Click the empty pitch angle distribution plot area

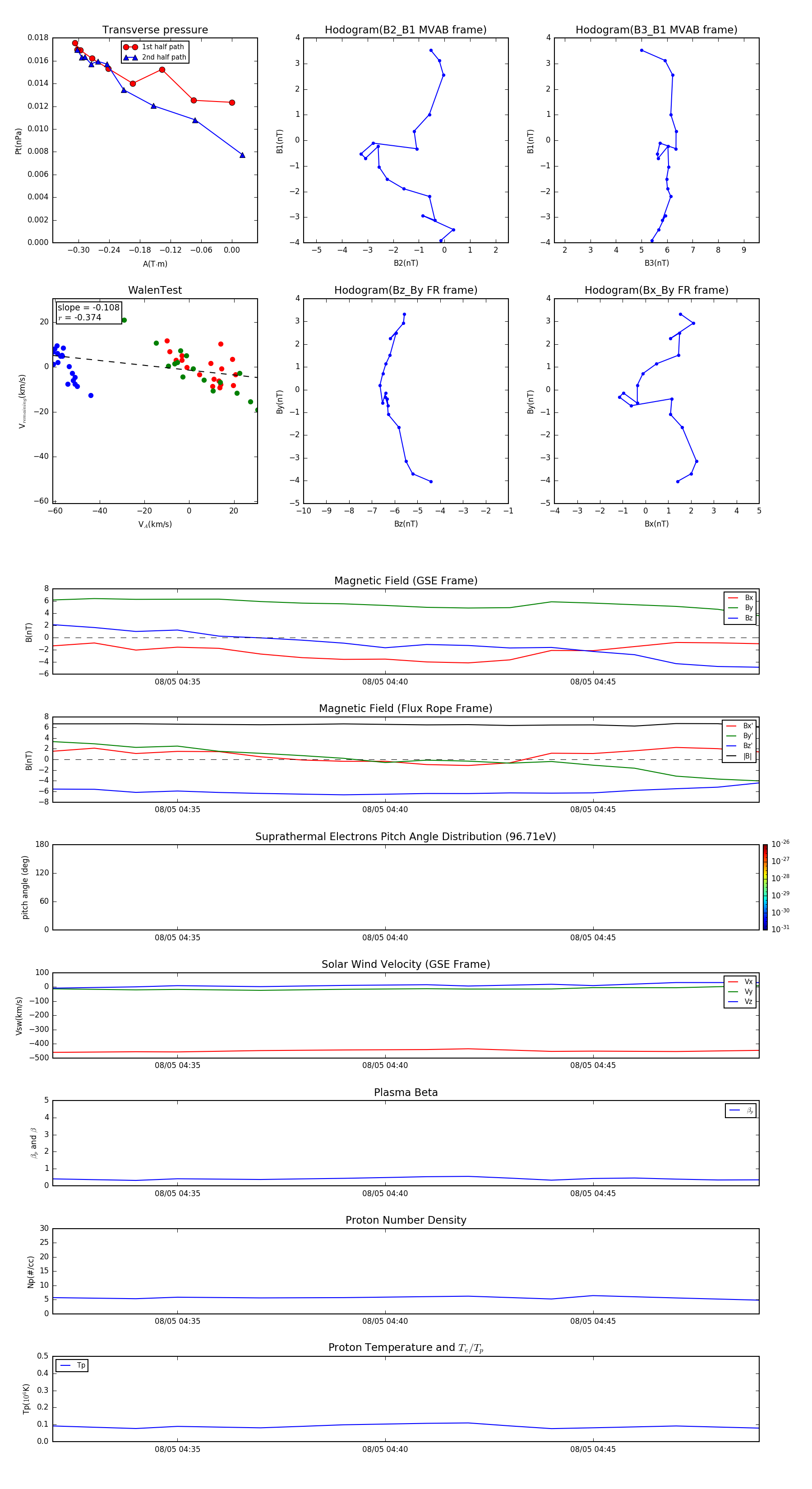click(406, 887)
